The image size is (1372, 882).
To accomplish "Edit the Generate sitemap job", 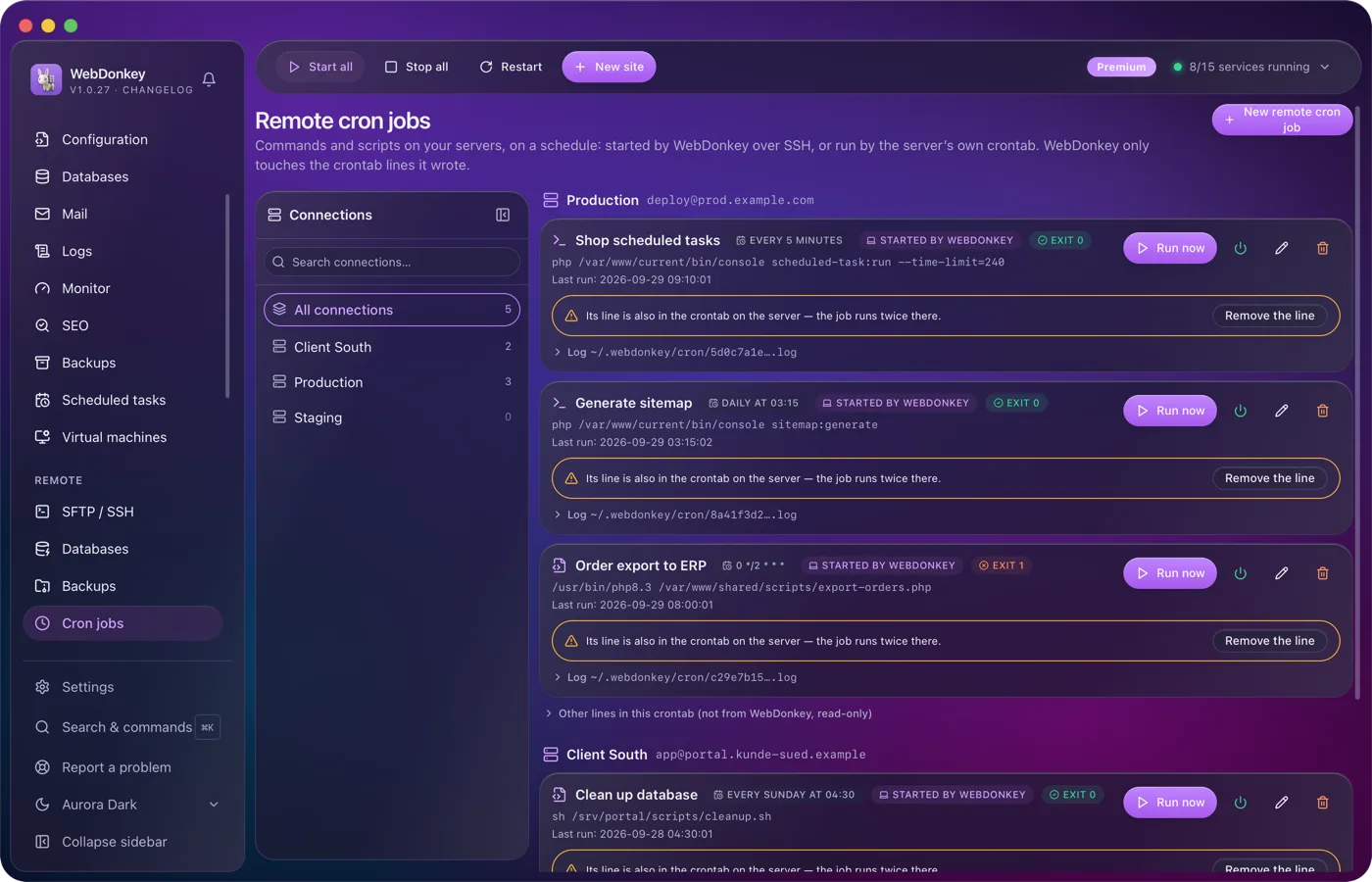I will [1281, 411].
